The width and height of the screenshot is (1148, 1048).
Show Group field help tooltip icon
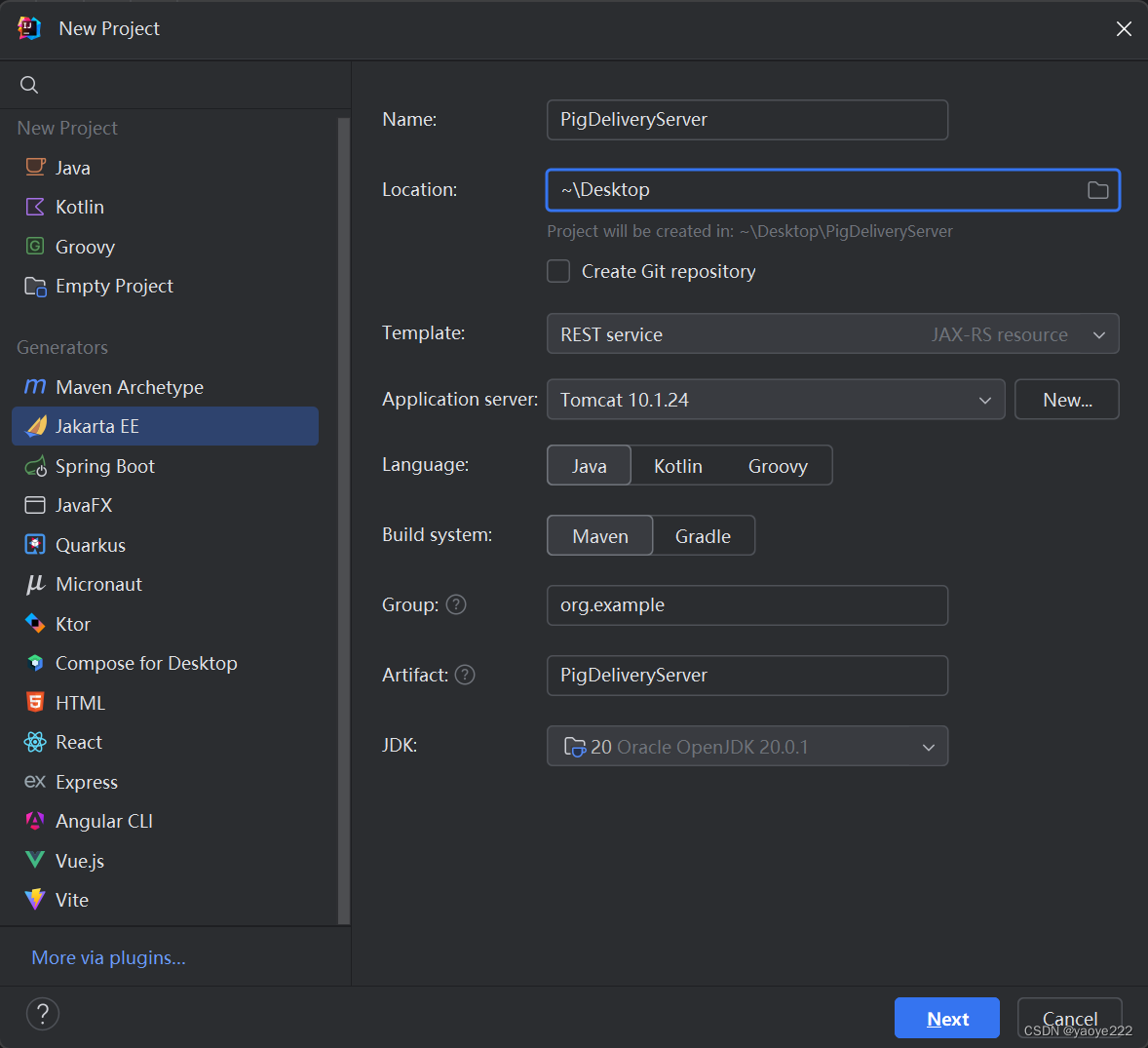pos(456,604)
